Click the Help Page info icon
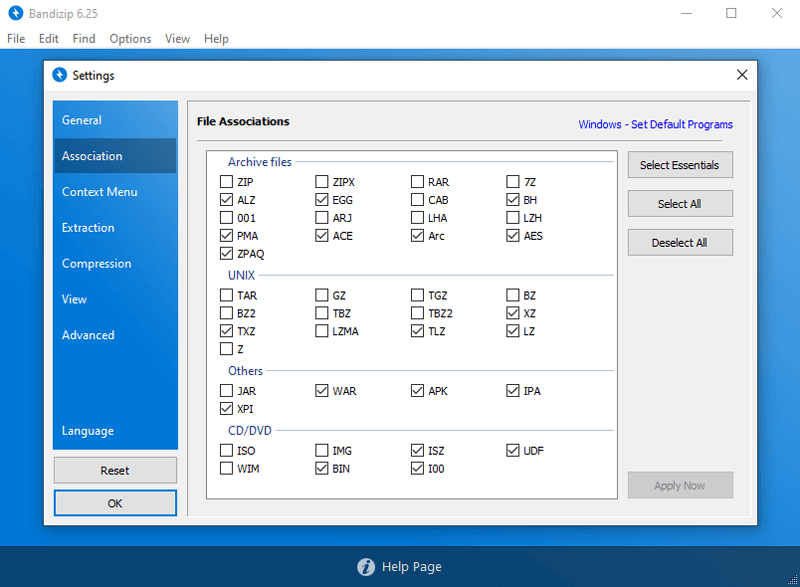The height and width of the screenshot is (587, 800). [366, 567]
